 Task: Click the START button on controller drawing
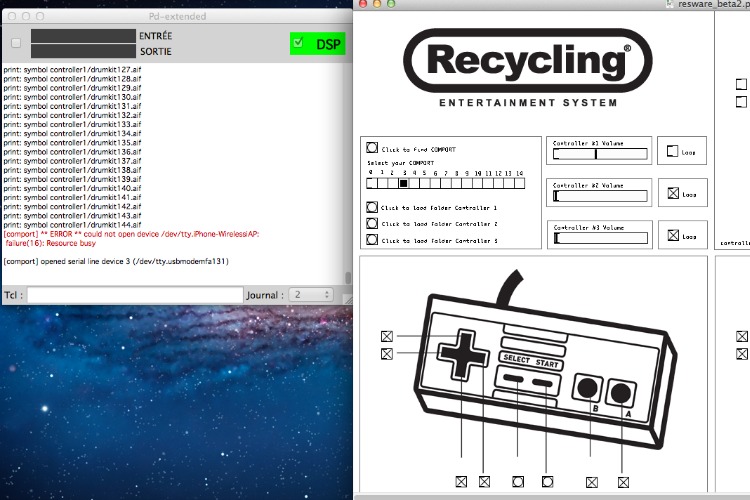[542, 383]
